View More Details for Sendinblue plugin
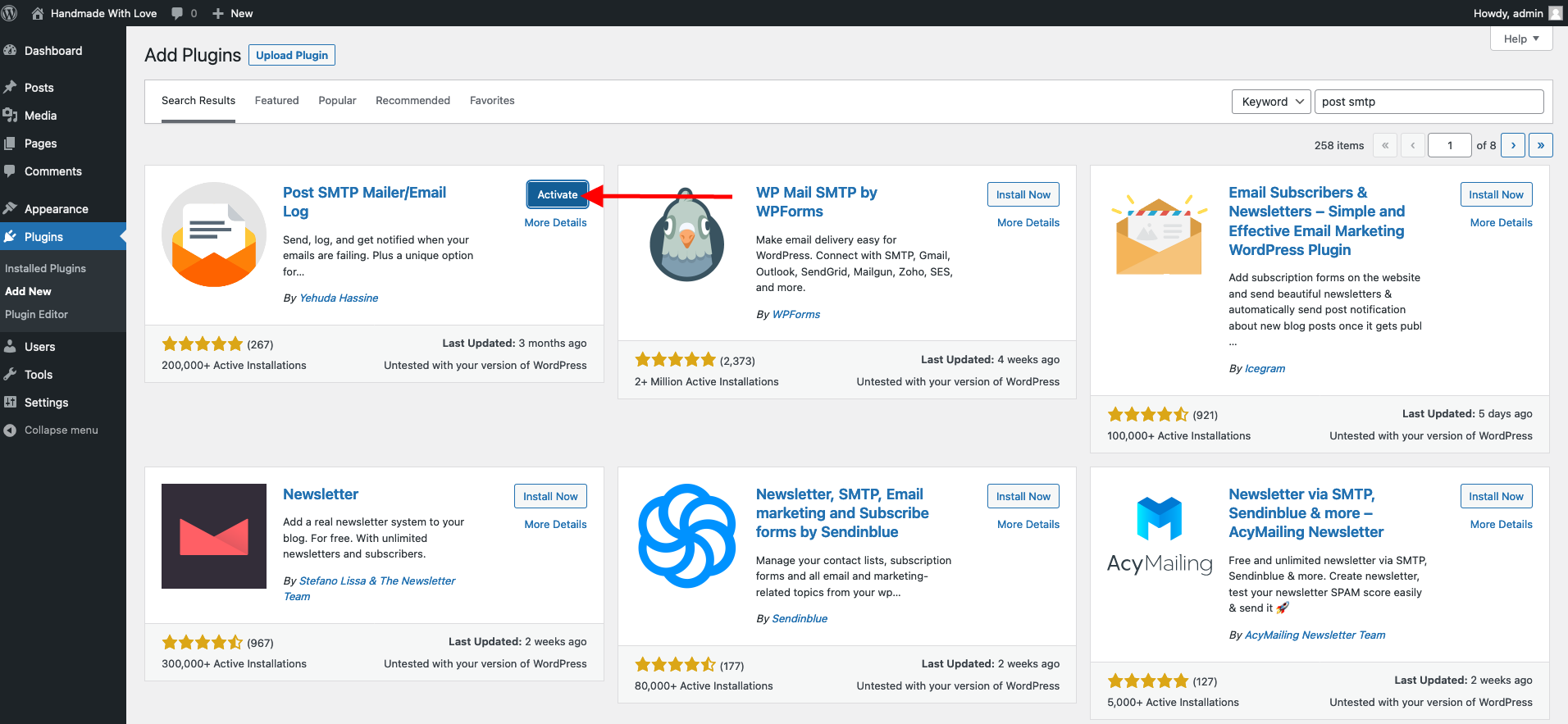 click(1028, 524)
